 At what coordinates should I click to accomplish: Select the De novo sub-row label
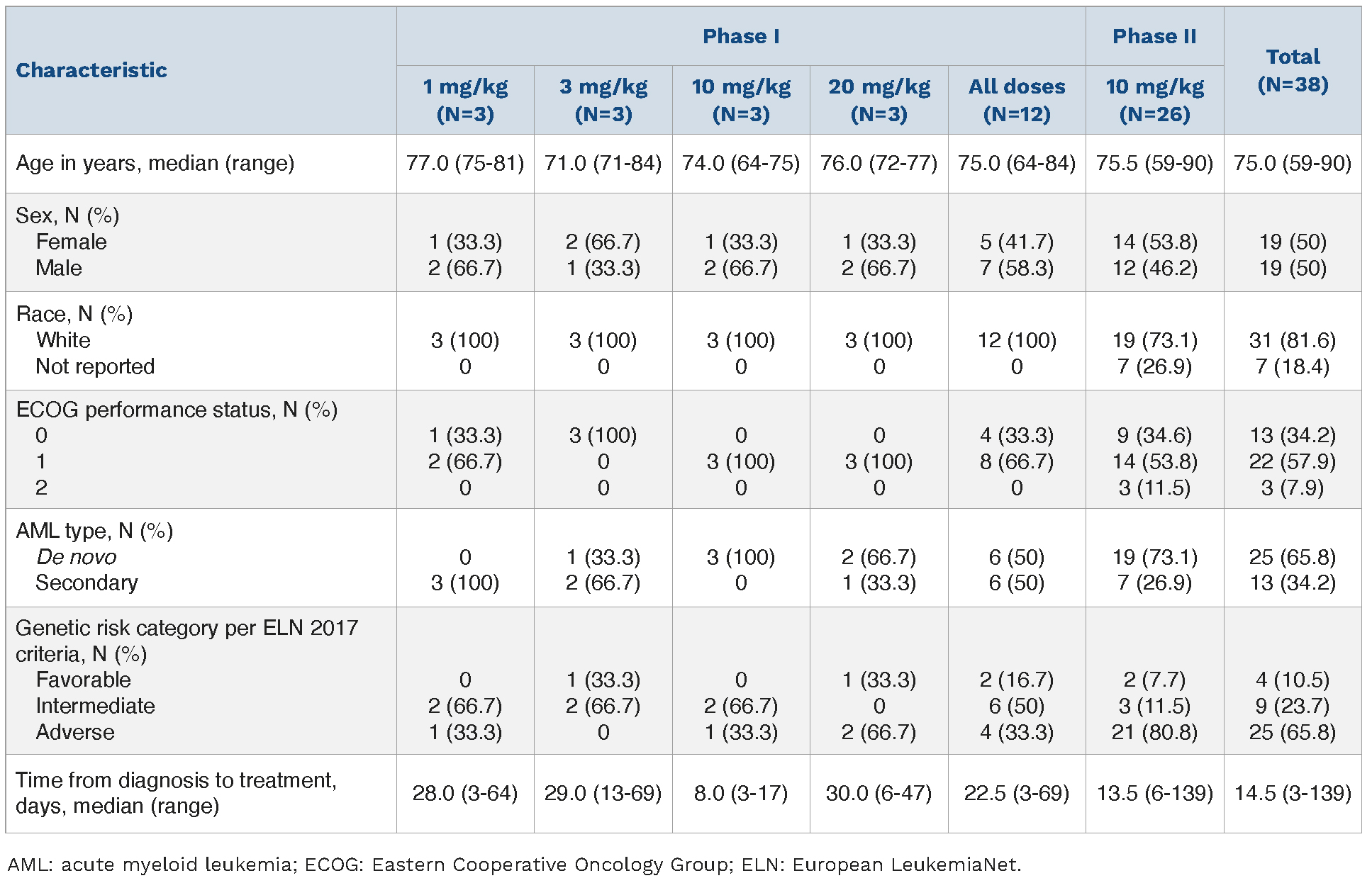(76, 557)
